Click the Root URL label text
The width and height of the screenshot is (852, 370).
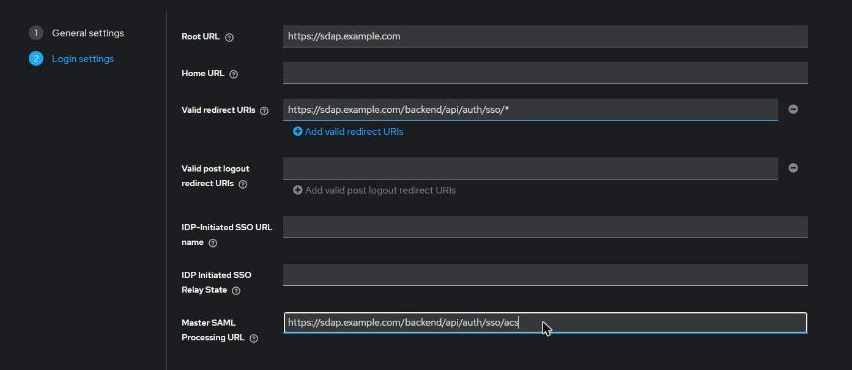(x=201, y=36)
